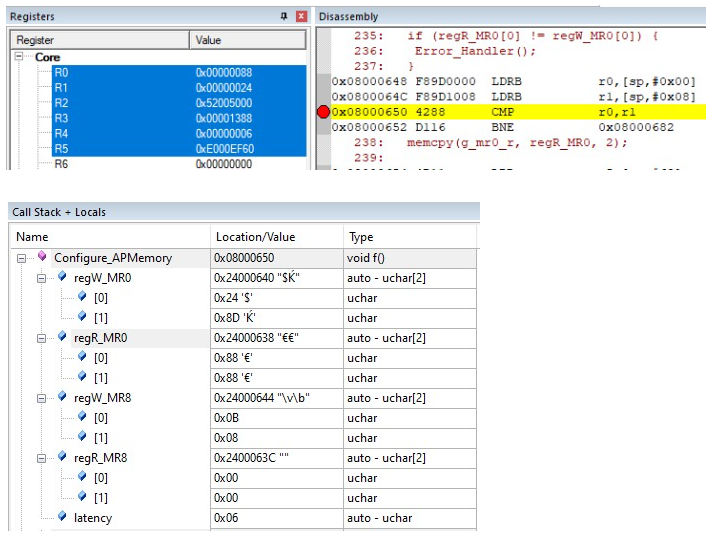The width and height of the screenshot is (714, 534).
Task: Click the regW_MR0 variable icon
Action: (62, 277)
